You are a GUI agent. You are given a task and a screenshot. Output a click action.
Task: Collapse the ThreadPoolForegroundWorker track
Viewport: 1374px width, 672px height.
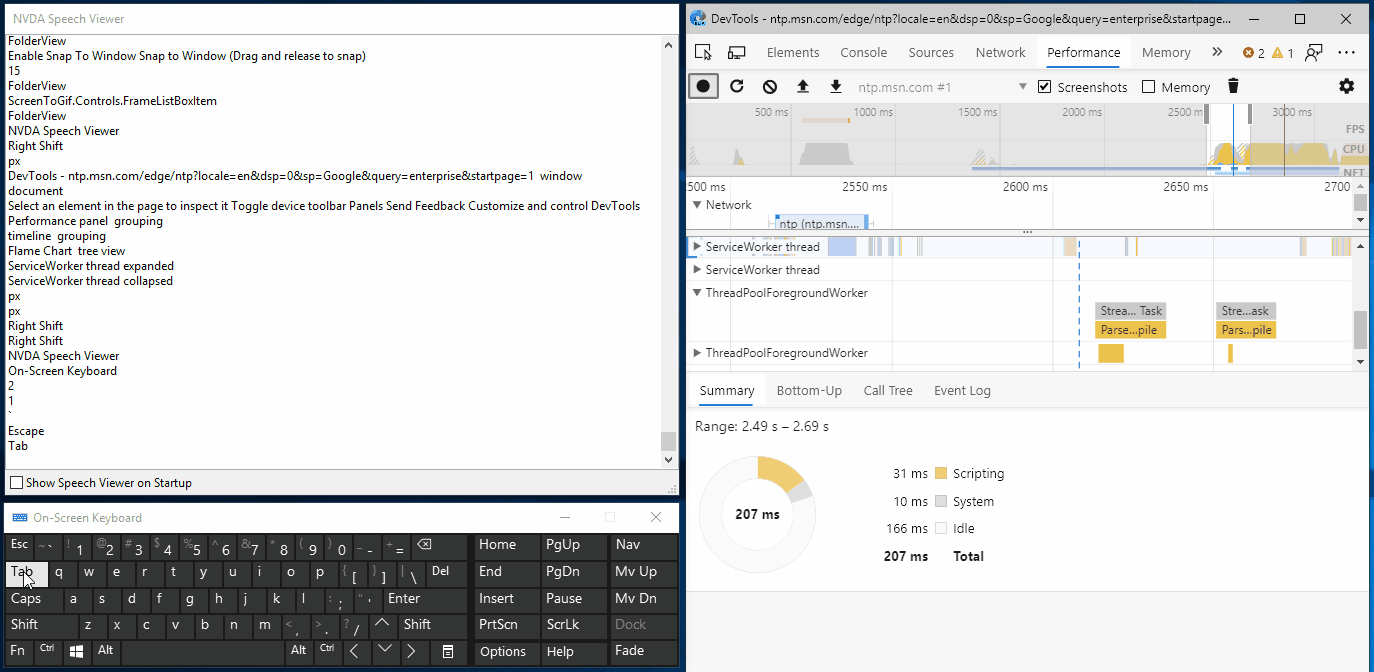[x=696, y=292]
